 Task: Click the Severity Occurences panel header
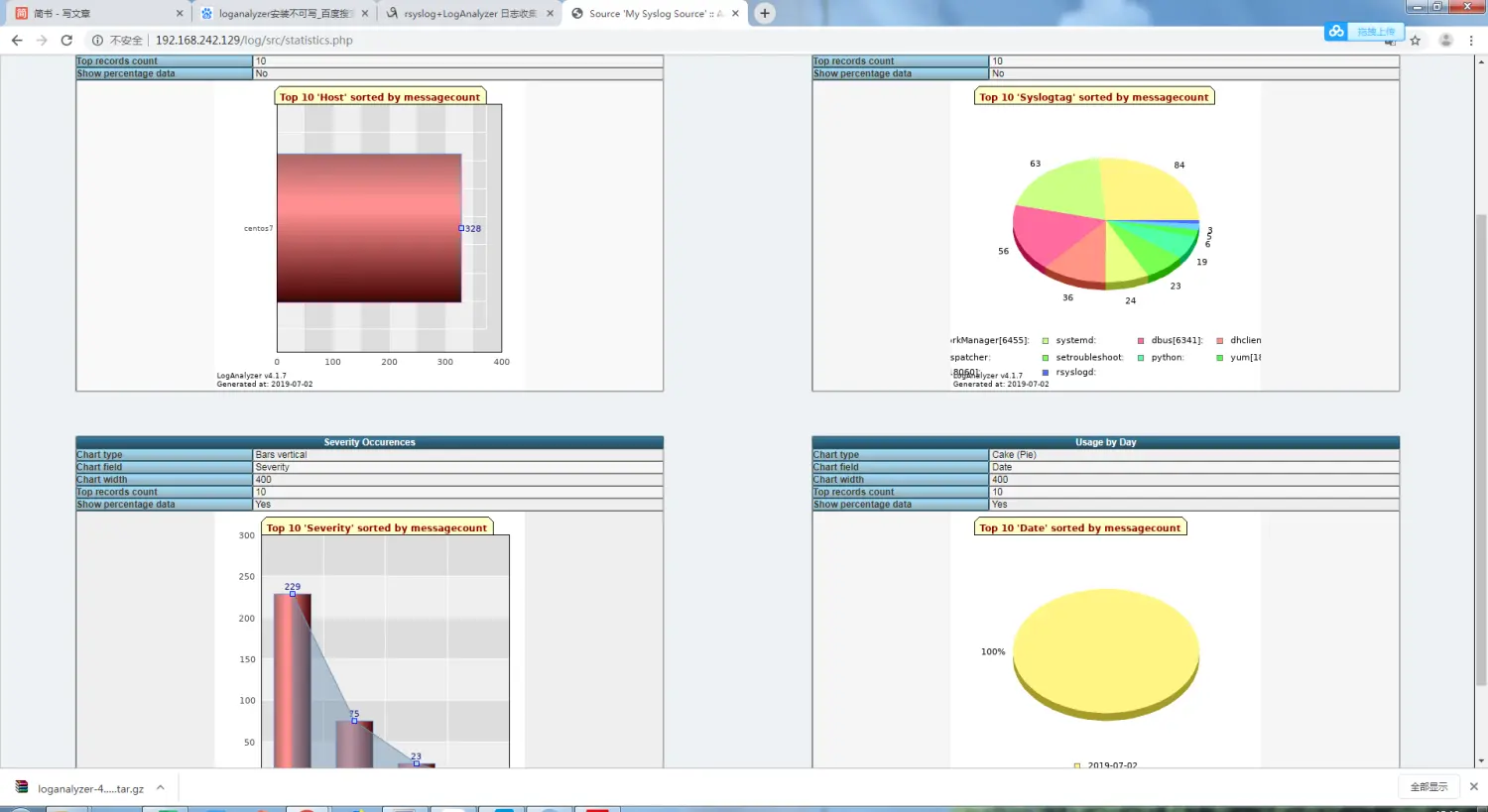pyautogui.click(x=369, y=442)
